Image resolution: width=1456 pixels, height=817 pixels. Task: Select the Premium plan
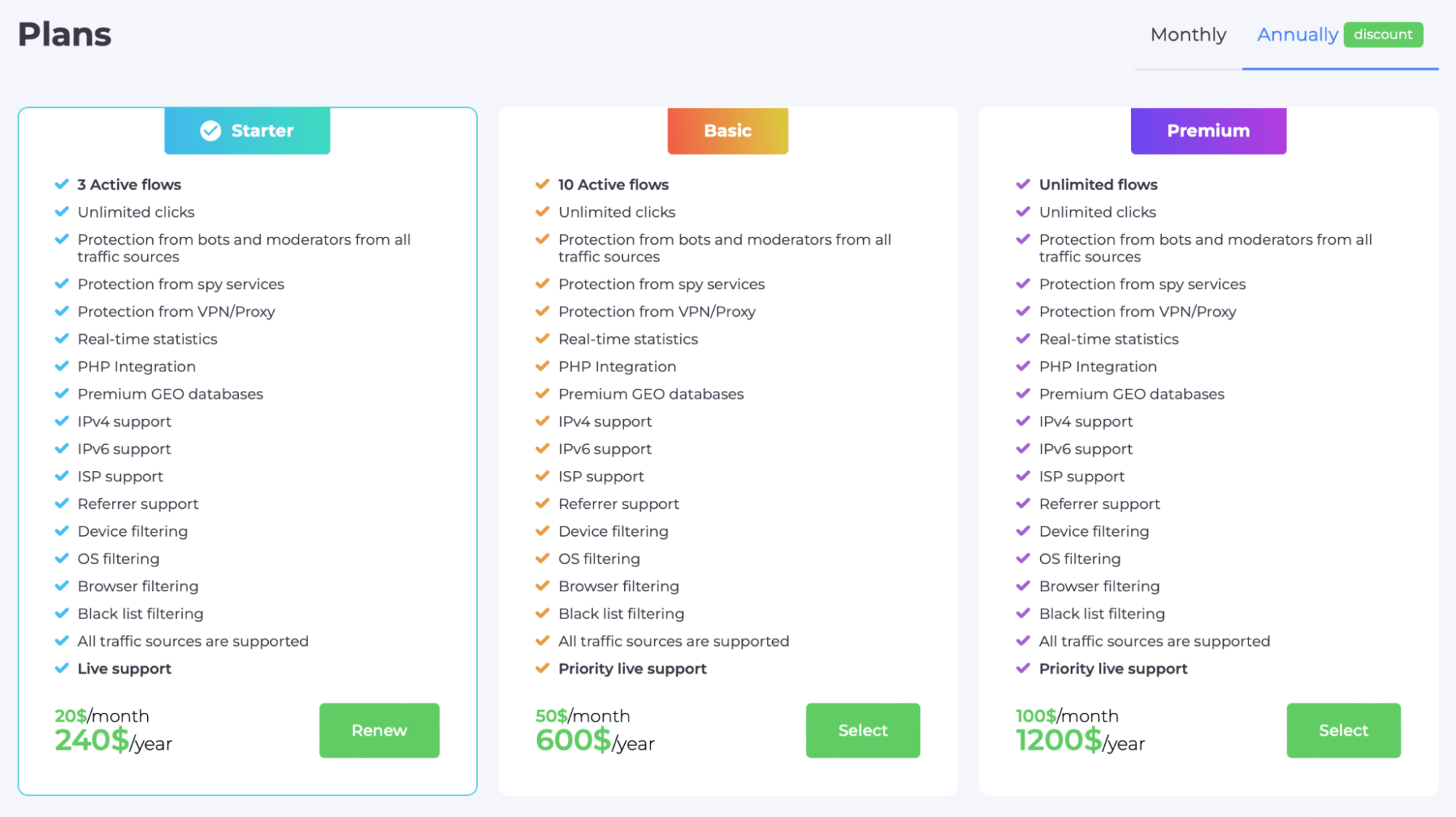point(1343,730)
